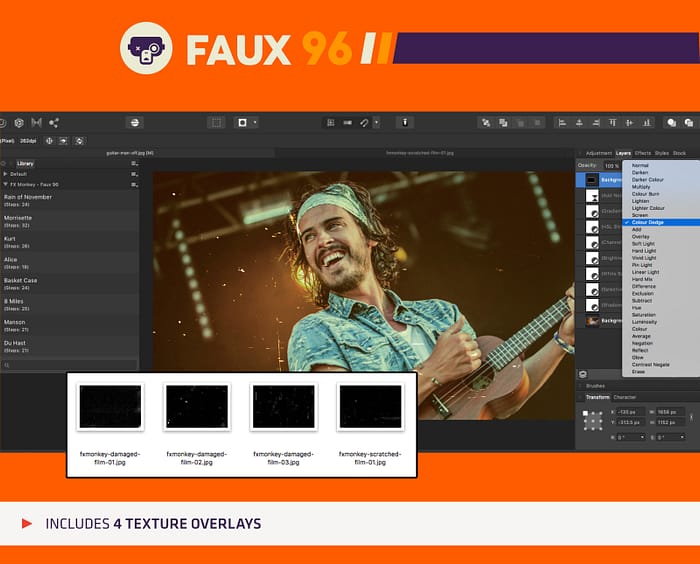This screenshot has height=564, width=700.
Task: Open the Effects panel tab
Action: pyautogui.click(x=642, y=153)
